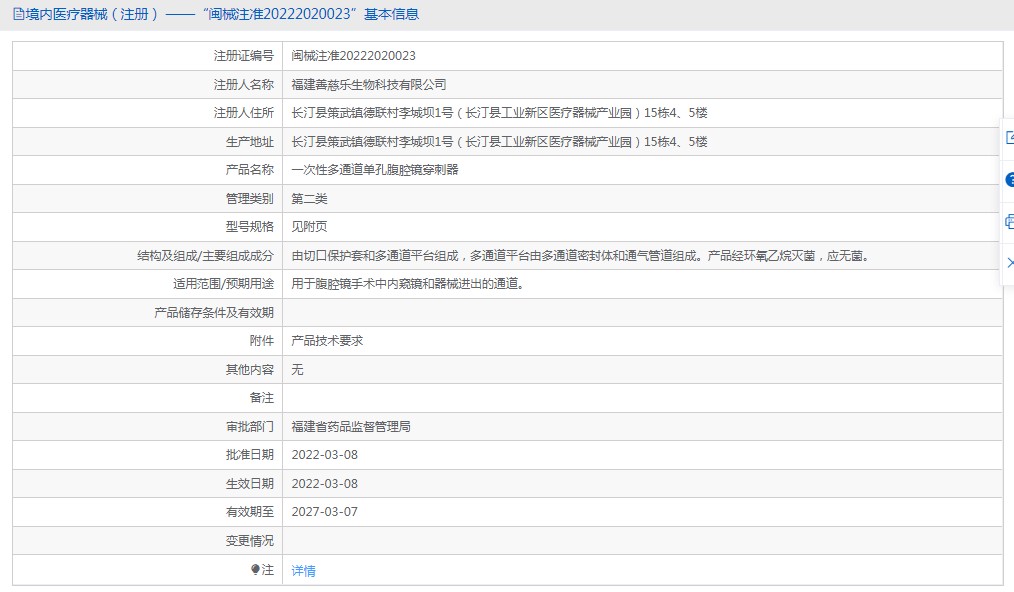Open the help question-mark icon
The width and height of the screenshot is (1014, 592).
[x=1010, y=179]
